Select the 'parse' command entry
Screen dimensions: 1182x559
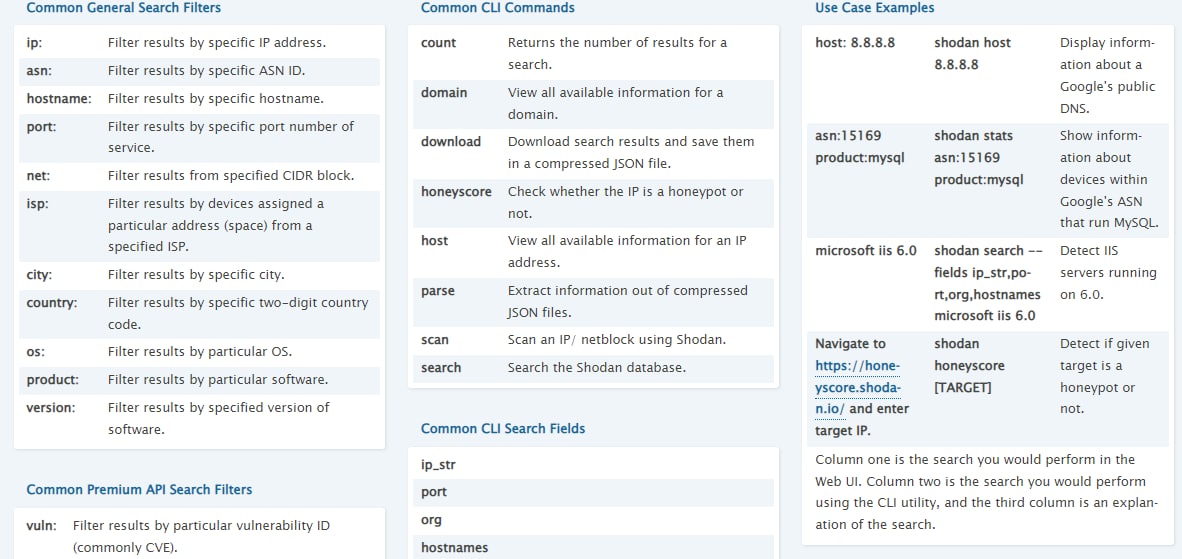coord(437,291)
